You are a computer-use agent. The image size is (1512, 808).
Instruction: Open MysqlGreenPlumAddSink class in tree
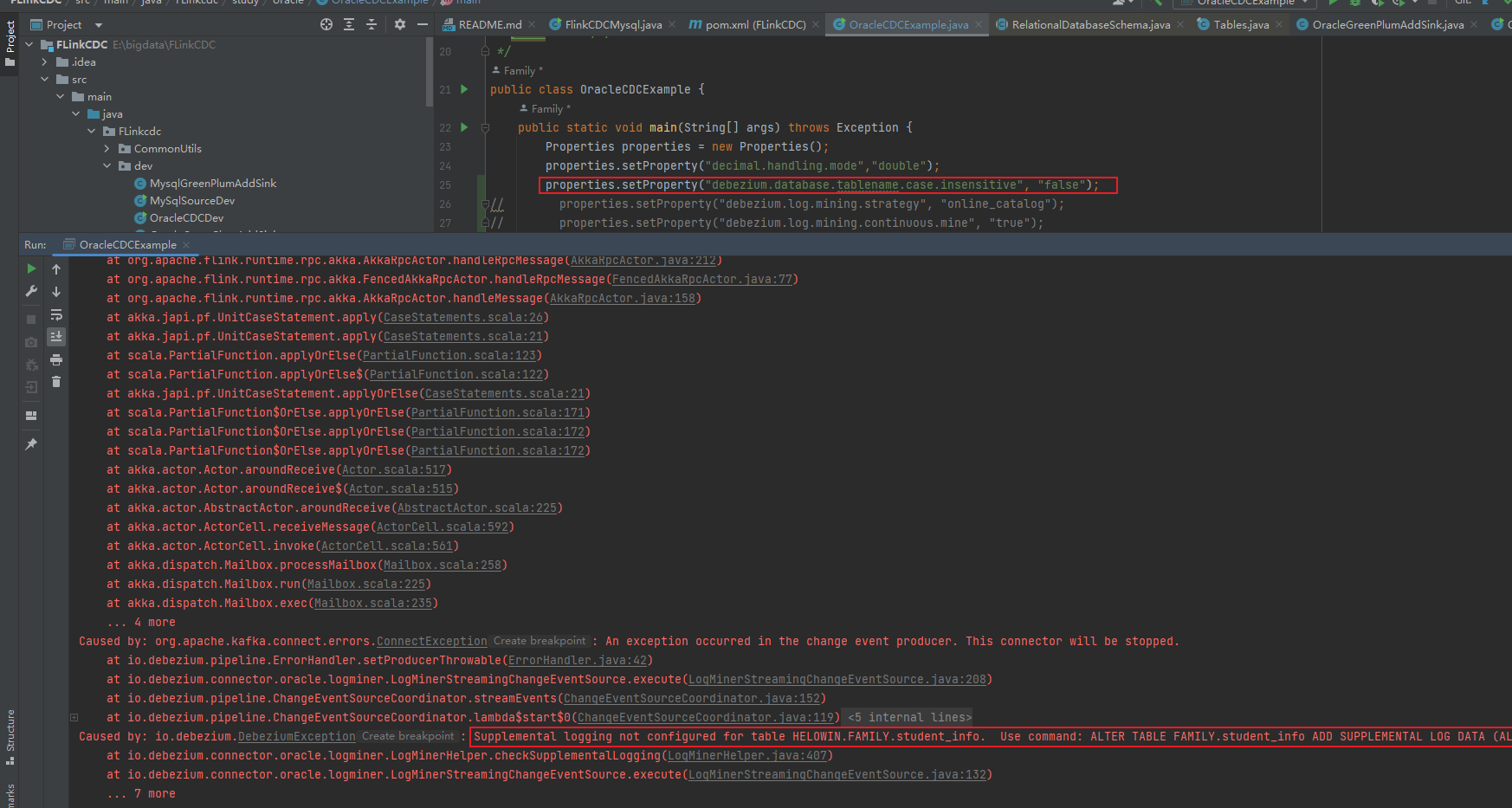pos(213,183)
